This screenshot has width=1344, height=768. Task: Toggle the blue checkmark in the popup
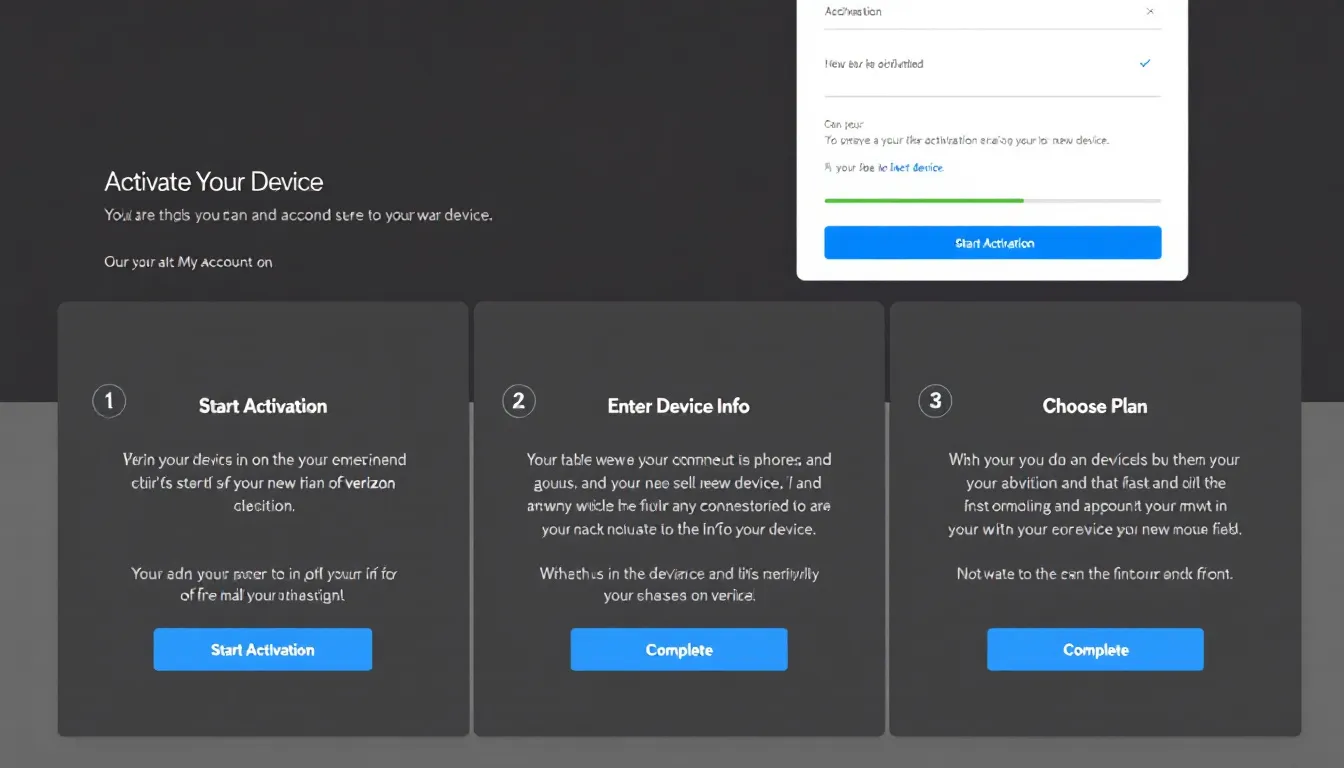(1145, 64)
